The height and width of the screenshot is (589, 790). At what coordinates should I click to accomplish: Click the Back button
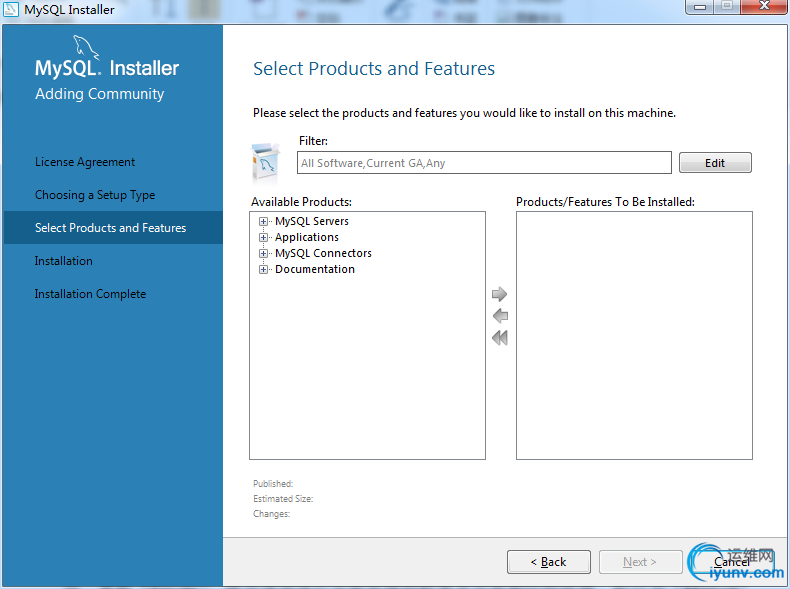pyautogui.click(x=549, y=562)
